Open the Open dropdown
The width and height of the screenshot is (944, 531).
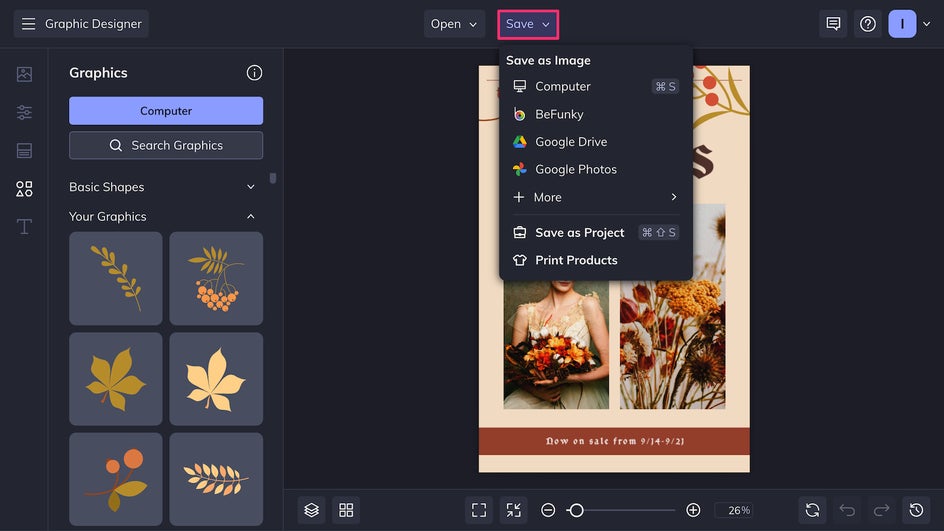point(454,24)
